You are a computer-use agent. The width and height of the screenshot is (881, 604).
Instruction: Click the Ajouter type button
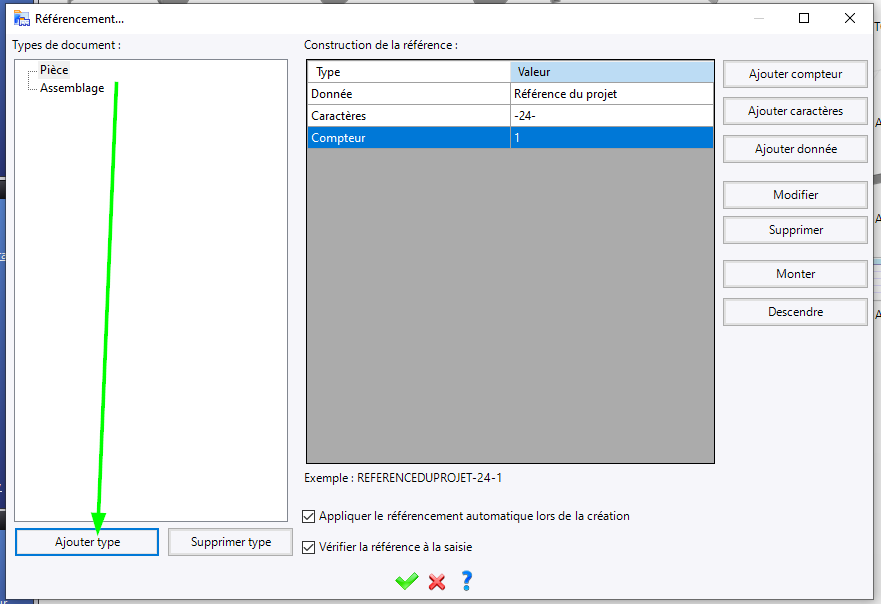coord(87,542)
